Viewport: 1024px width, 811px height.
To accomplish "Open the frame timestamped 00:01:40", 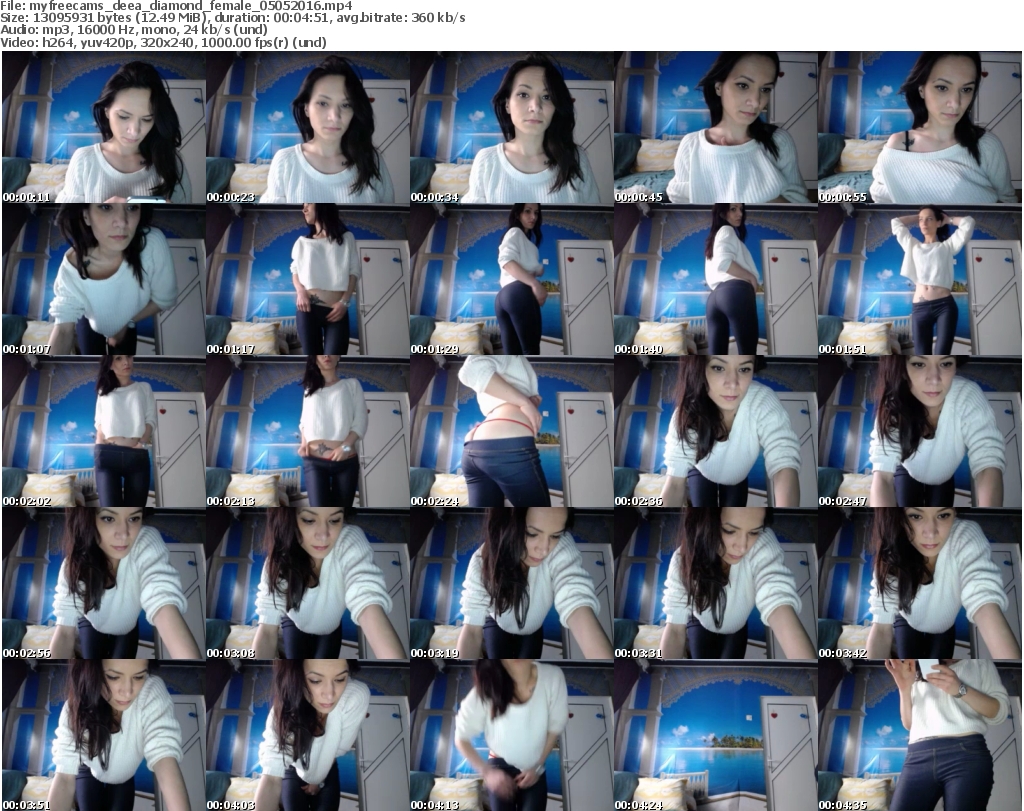I will (716, 279).
